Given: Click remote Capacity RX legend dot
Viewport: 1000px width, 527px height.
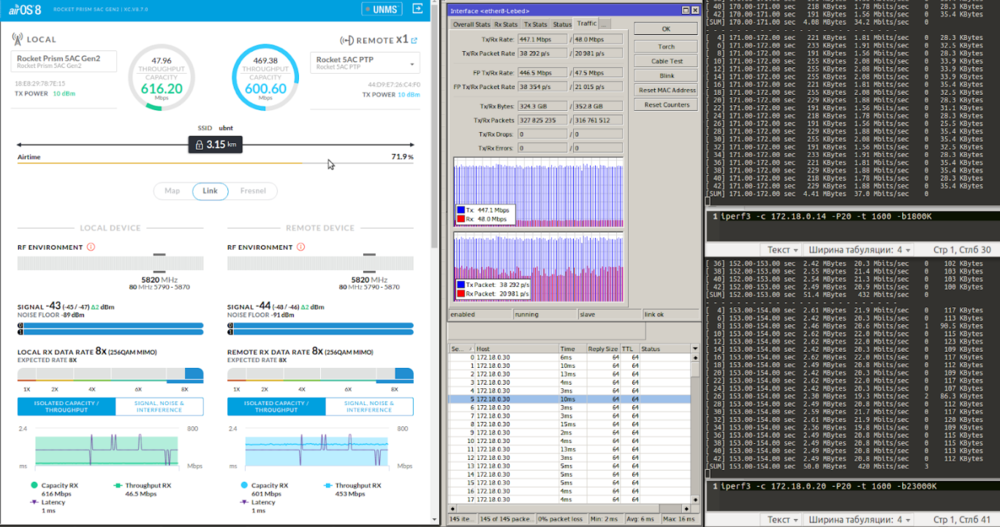Looking at the screenshot, I should [244, 486].
